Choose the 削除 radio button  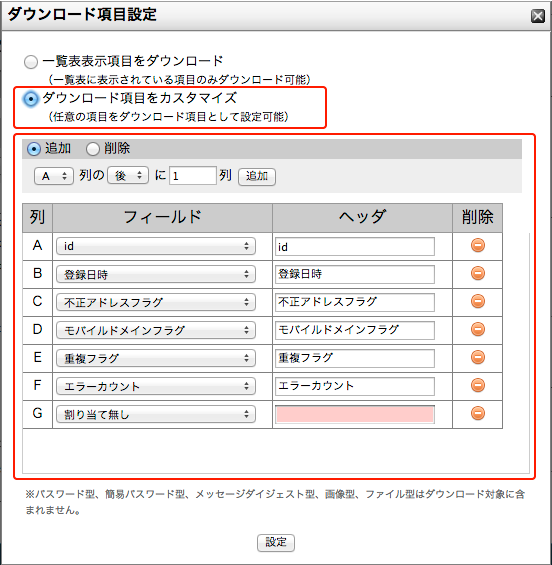click(x=93, y=149)
